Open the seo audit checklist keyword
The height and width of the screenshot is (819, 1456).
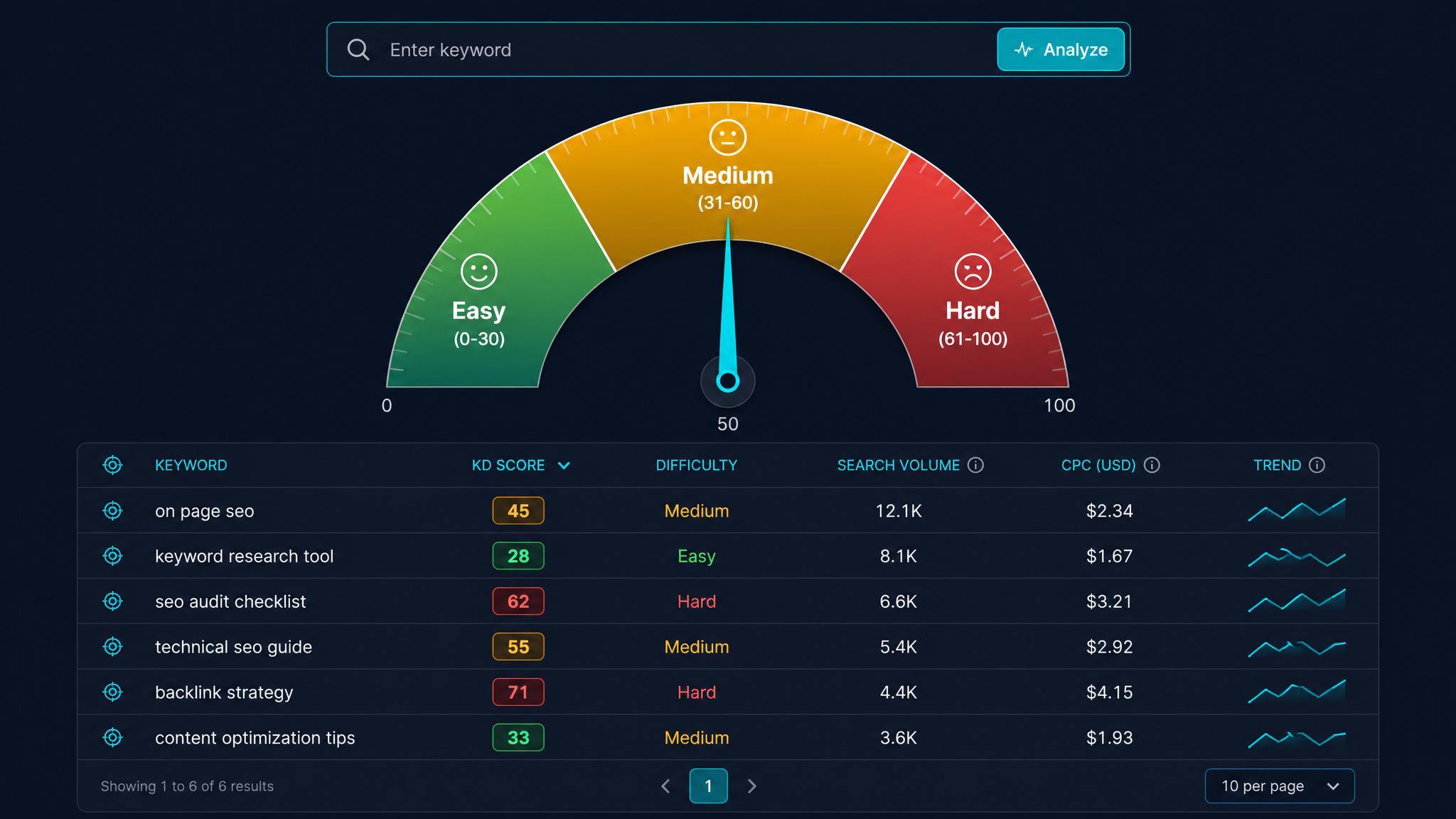pos(230,601)
